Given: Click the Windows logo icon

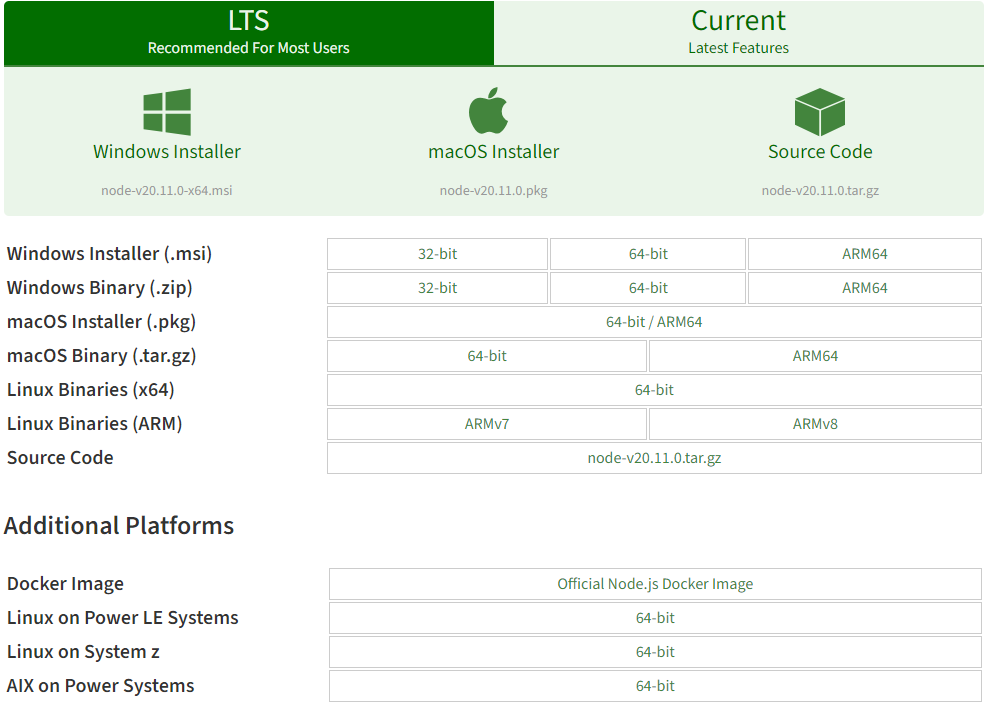Looking at the screenshot, I should pos(167,112).
